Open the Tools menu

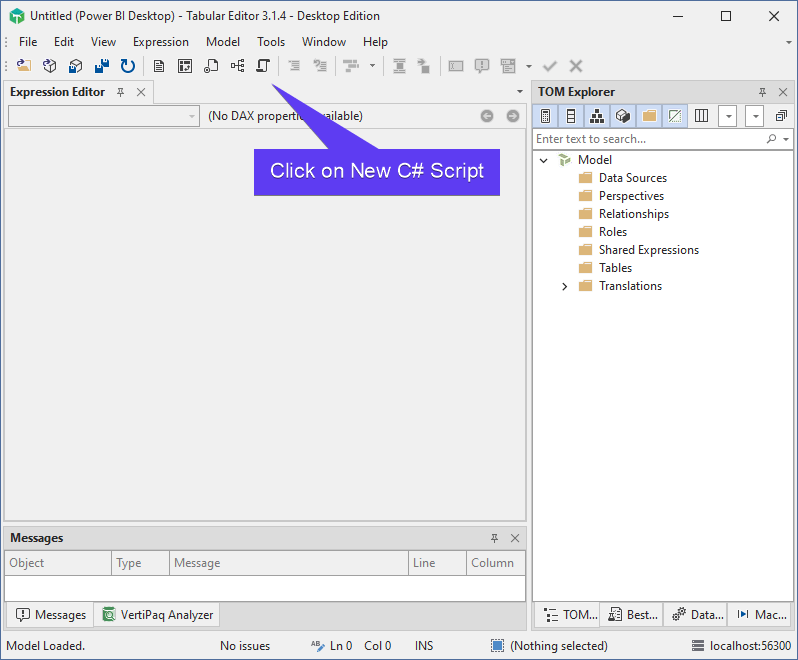coord(271,42)
